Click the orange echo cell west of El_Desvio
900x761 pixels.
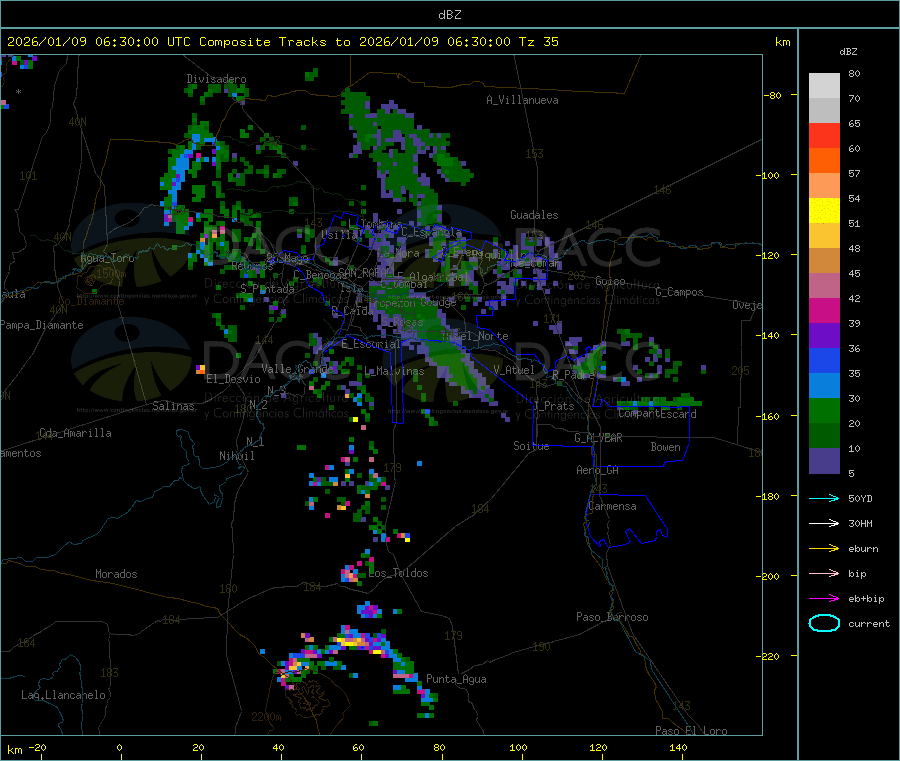(x=201, y=369)
